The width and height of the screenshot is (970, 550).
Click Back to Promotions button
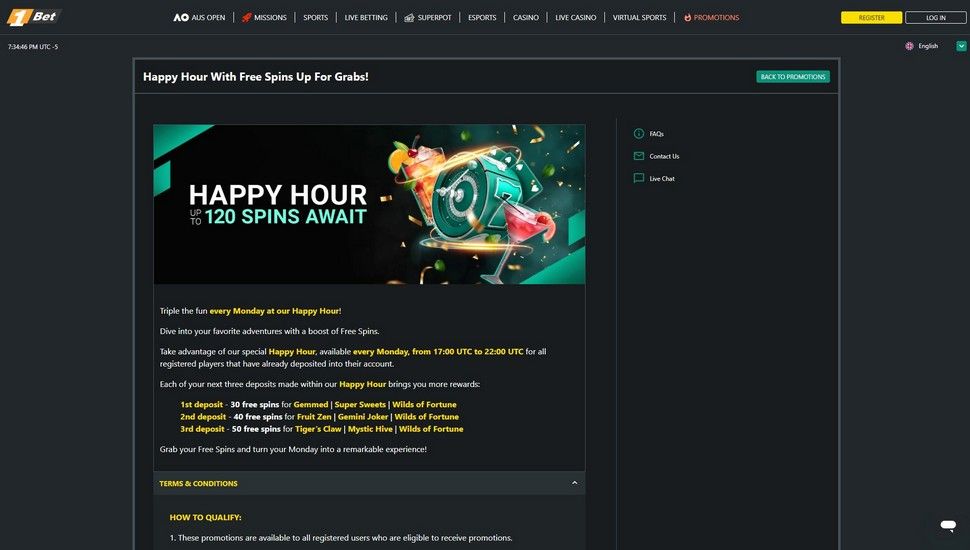pos(793,77)
